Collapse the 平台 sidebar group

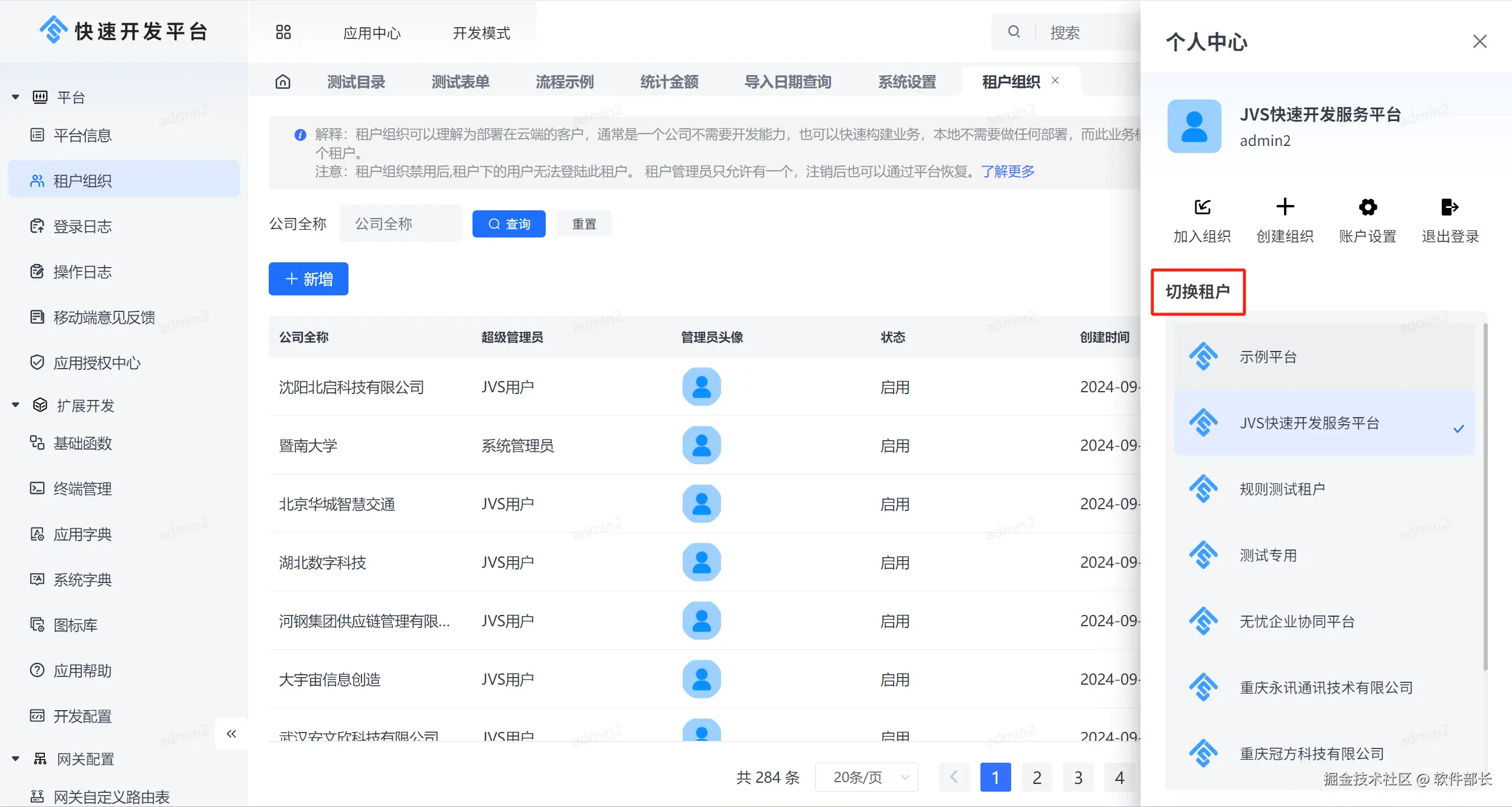click(x=16, y=97)
